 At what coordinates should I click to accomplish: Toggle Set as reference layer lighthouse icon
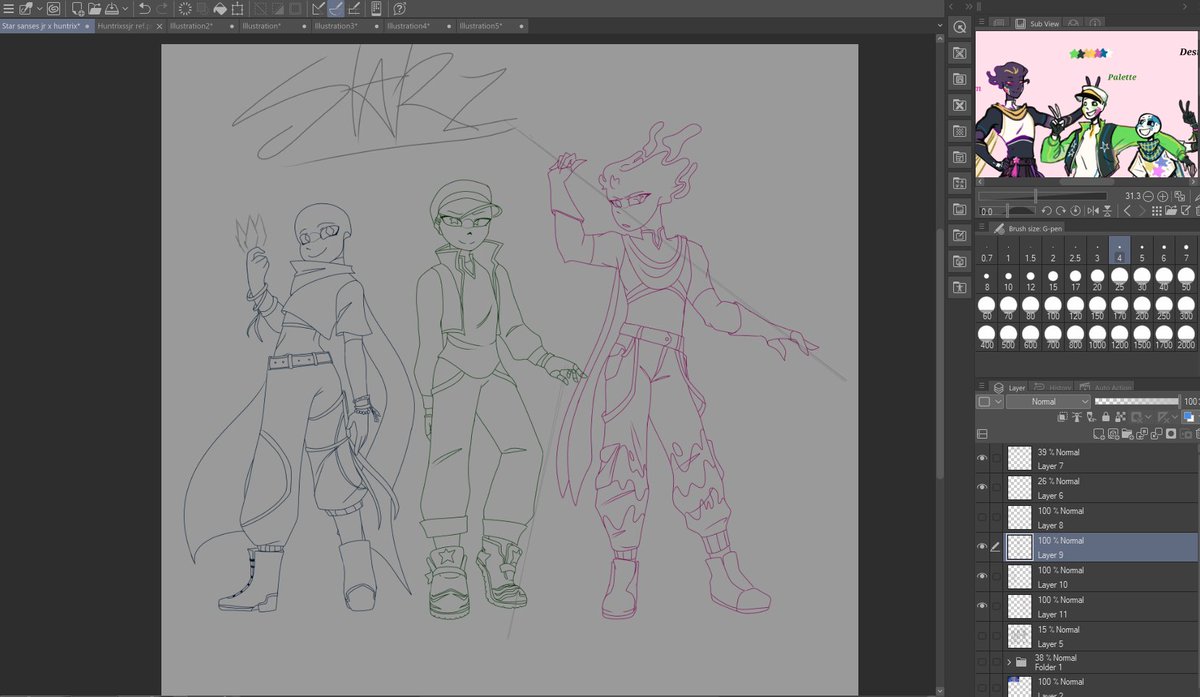1076,416
